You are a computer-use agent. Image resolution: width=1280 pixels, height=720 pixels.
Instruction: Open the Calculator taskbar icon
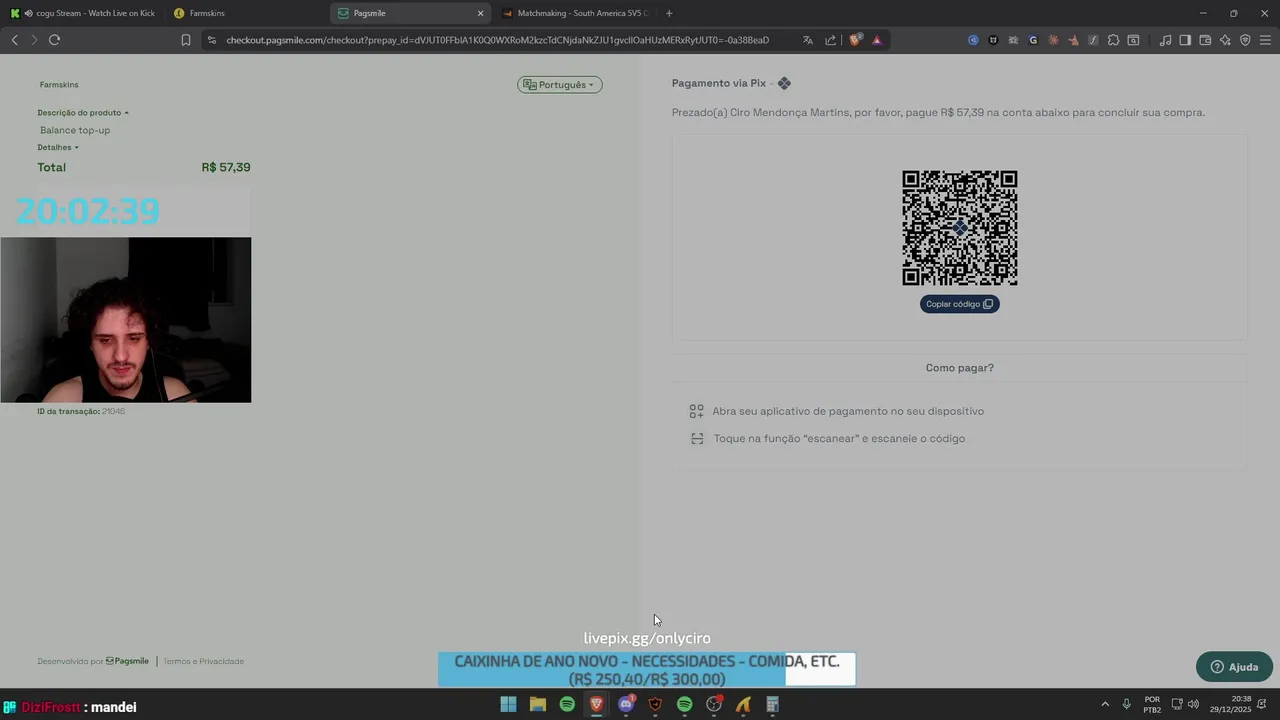(772, 705)
